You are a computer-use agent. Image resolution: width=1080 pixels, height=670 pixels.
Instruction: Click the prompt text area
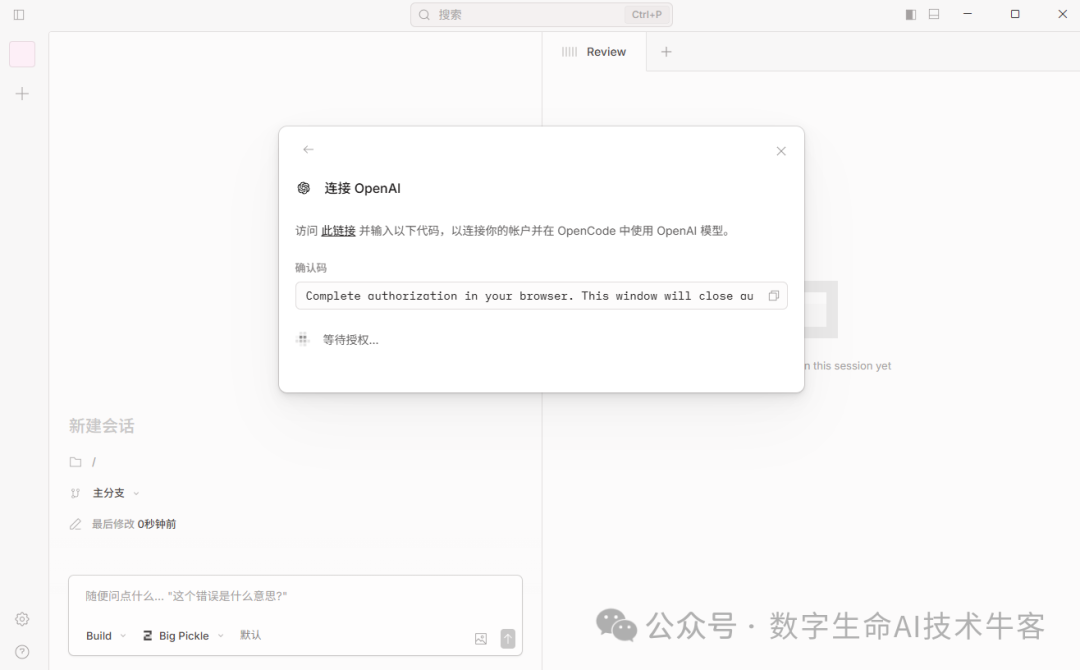[295, 596]
